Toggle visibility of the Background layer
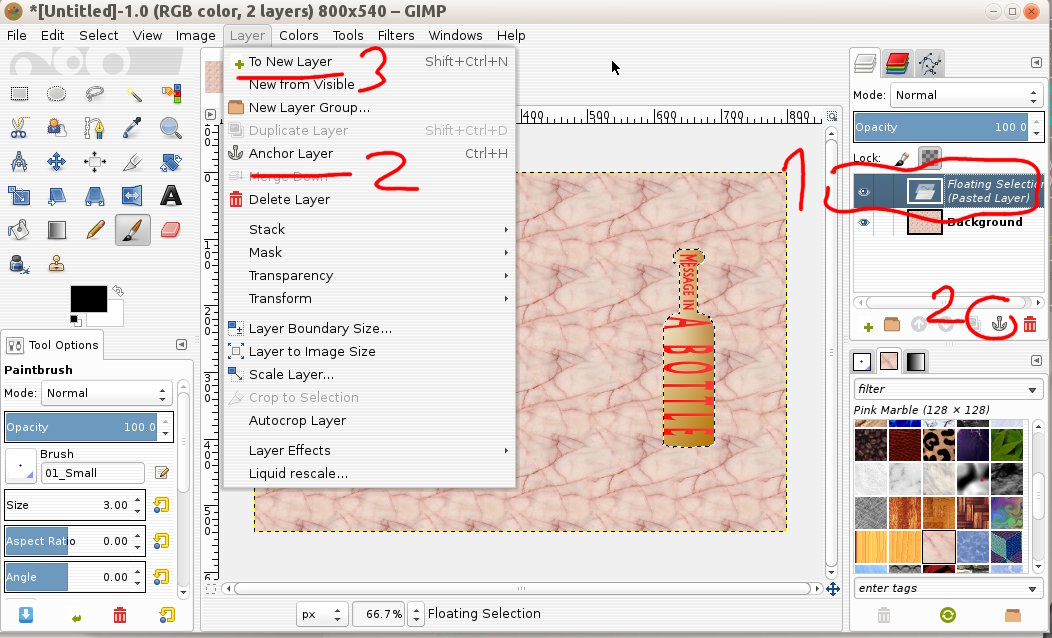Image resolution: width=1052 pixels, height=638 pixels. tap(864, 223)
